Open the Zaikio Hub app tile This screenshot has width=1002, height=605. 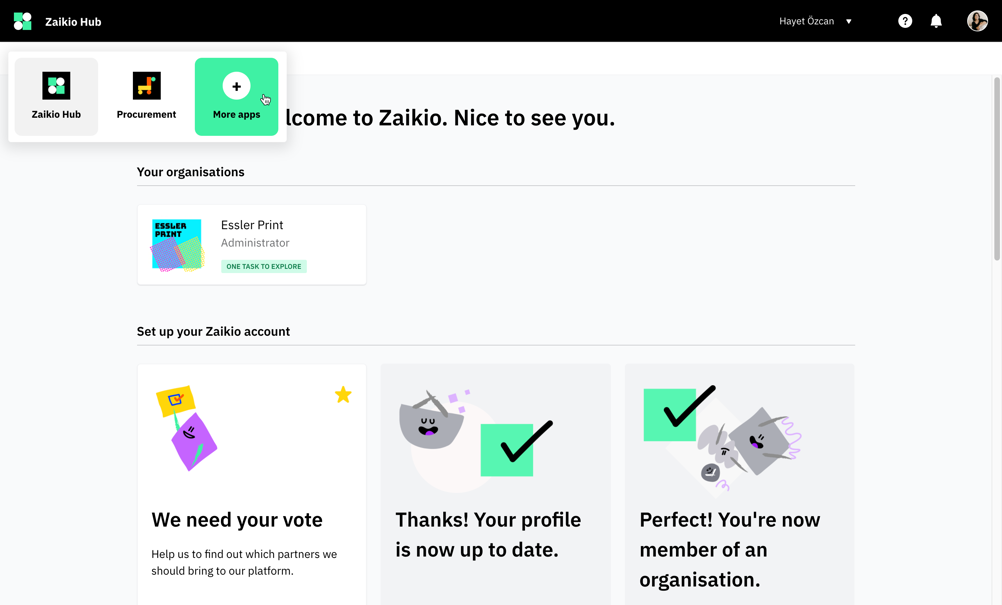click(56, 96)
